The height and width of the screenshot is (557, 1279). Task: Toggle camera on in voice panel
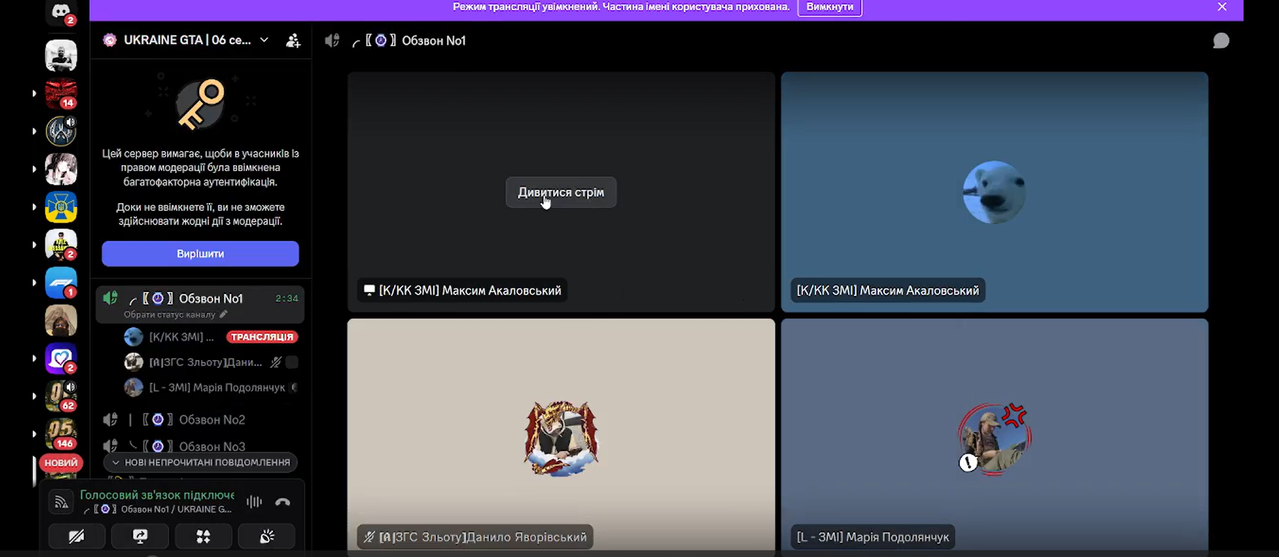click(x=77, y=537)
